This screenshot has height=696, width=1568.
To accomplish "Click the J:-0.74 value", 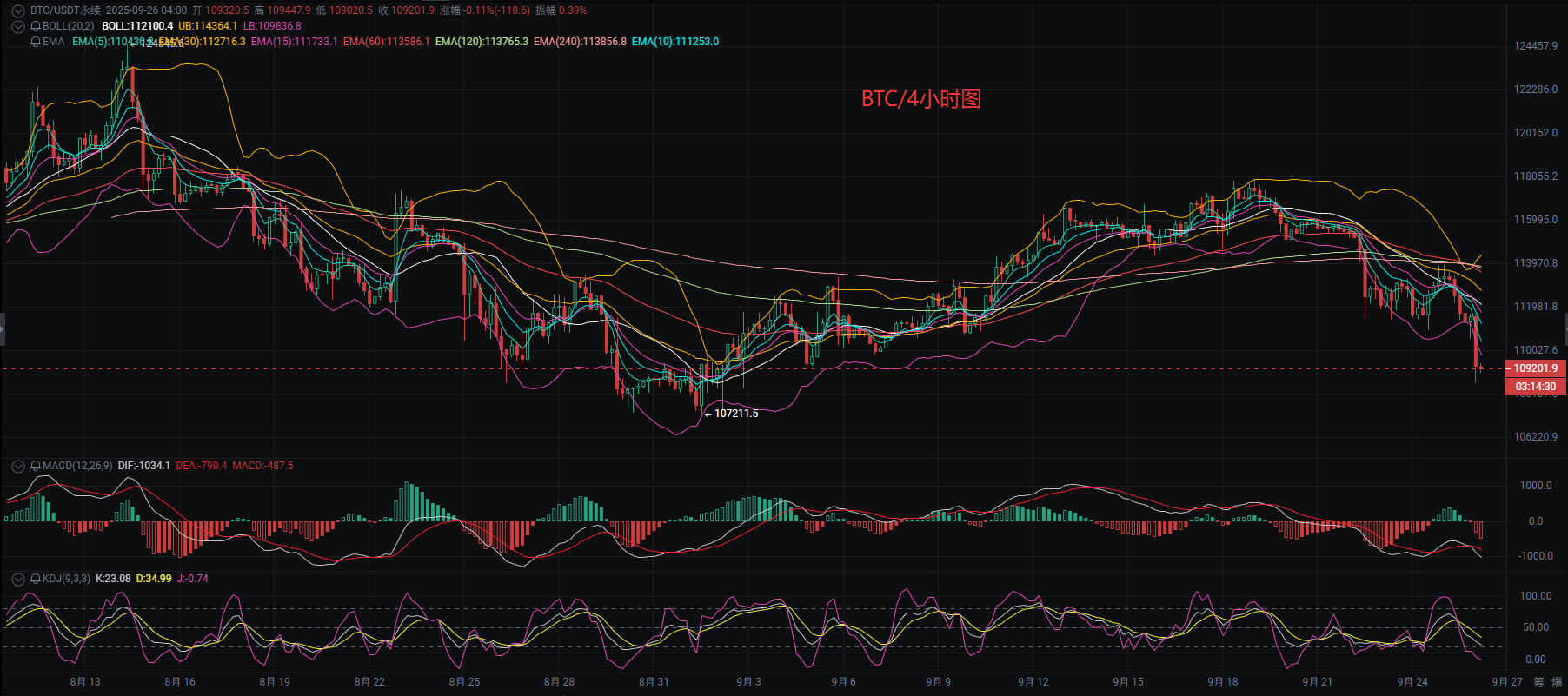I will point(193,579).
